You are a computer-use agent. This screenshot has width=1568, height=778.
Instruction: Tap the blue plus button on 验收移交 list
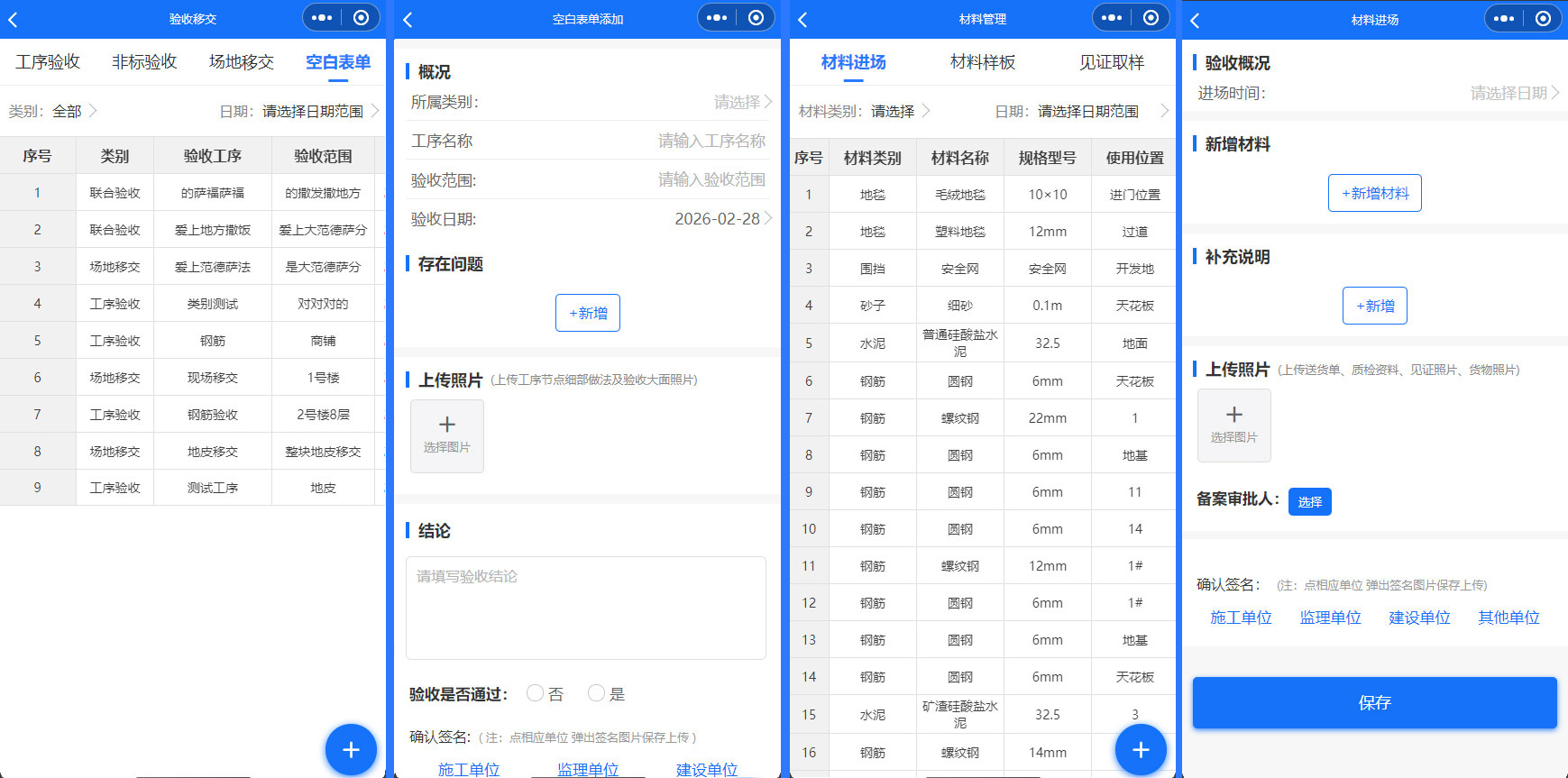(x=351, y=749)
